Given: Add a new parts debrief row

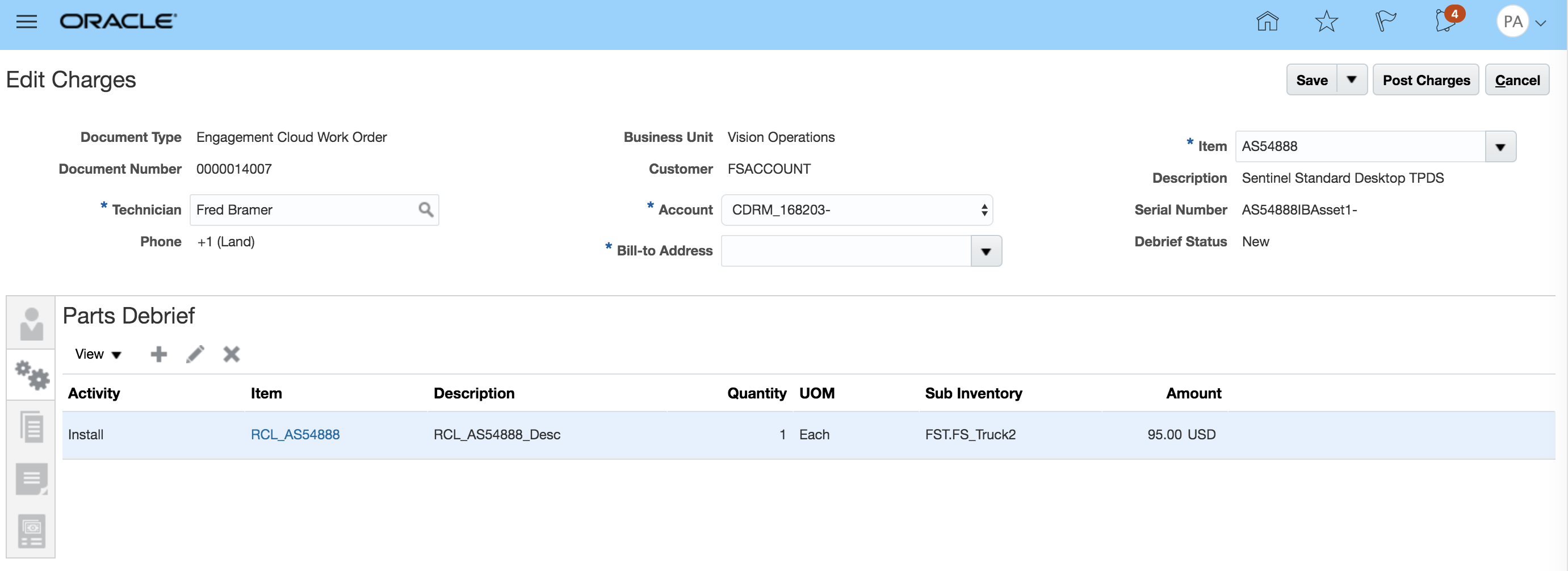Looking at the screenshot, I should [x=158, y=354].
